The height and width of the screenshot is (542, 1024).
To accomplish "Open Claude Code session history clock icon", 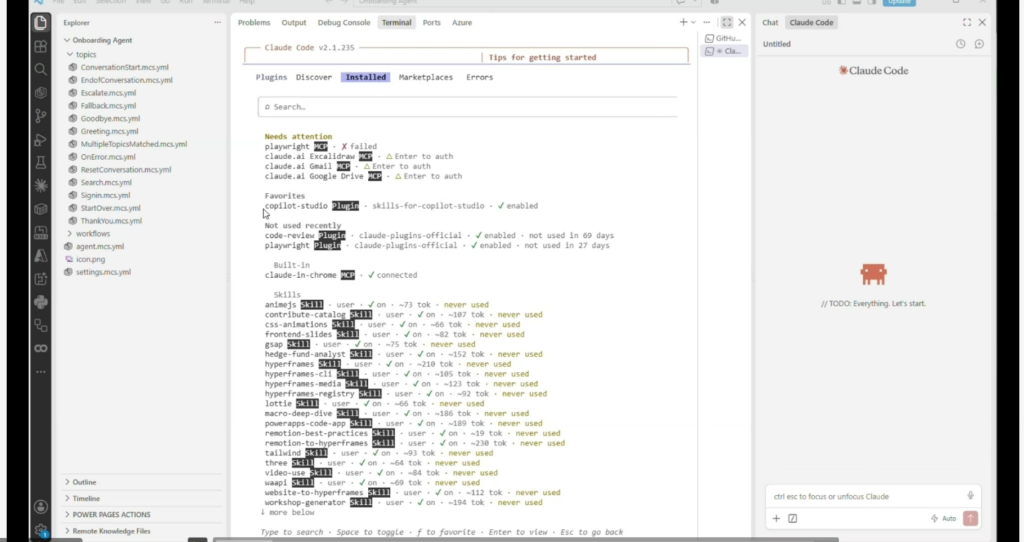I will (960, 44).
